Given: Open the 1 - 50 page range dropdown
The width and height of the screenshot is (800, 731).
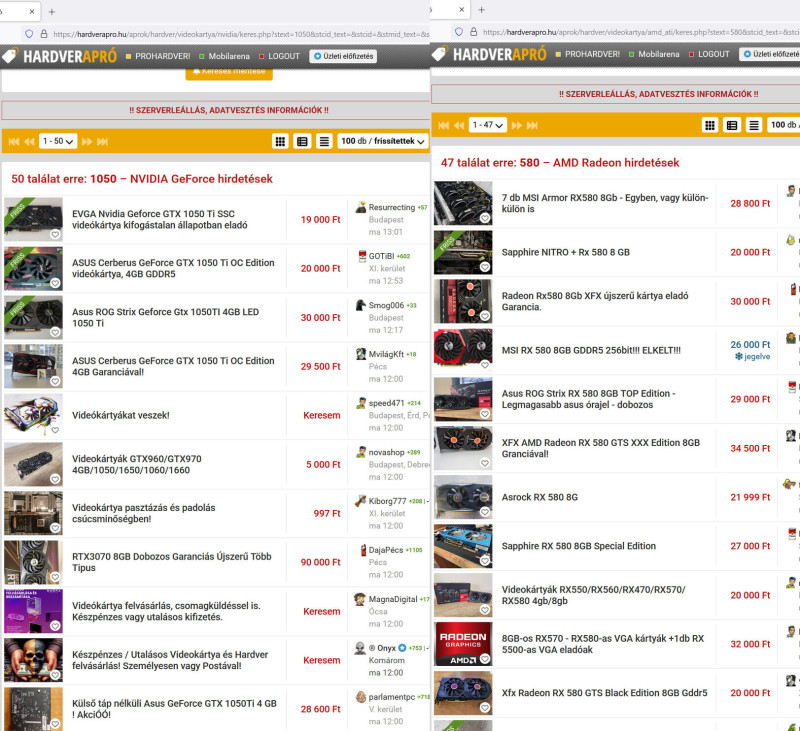Looking at the screenshot, I should (x=58, y=141).
